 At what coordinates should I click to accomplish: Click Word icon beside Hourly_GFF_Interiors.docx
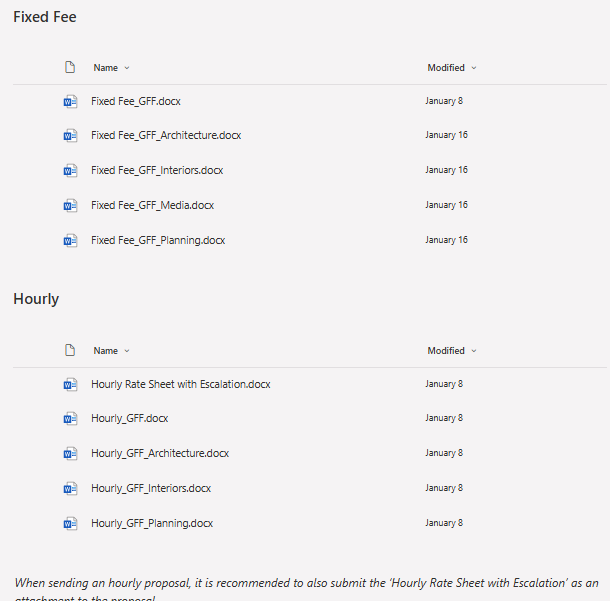[70, 489]
